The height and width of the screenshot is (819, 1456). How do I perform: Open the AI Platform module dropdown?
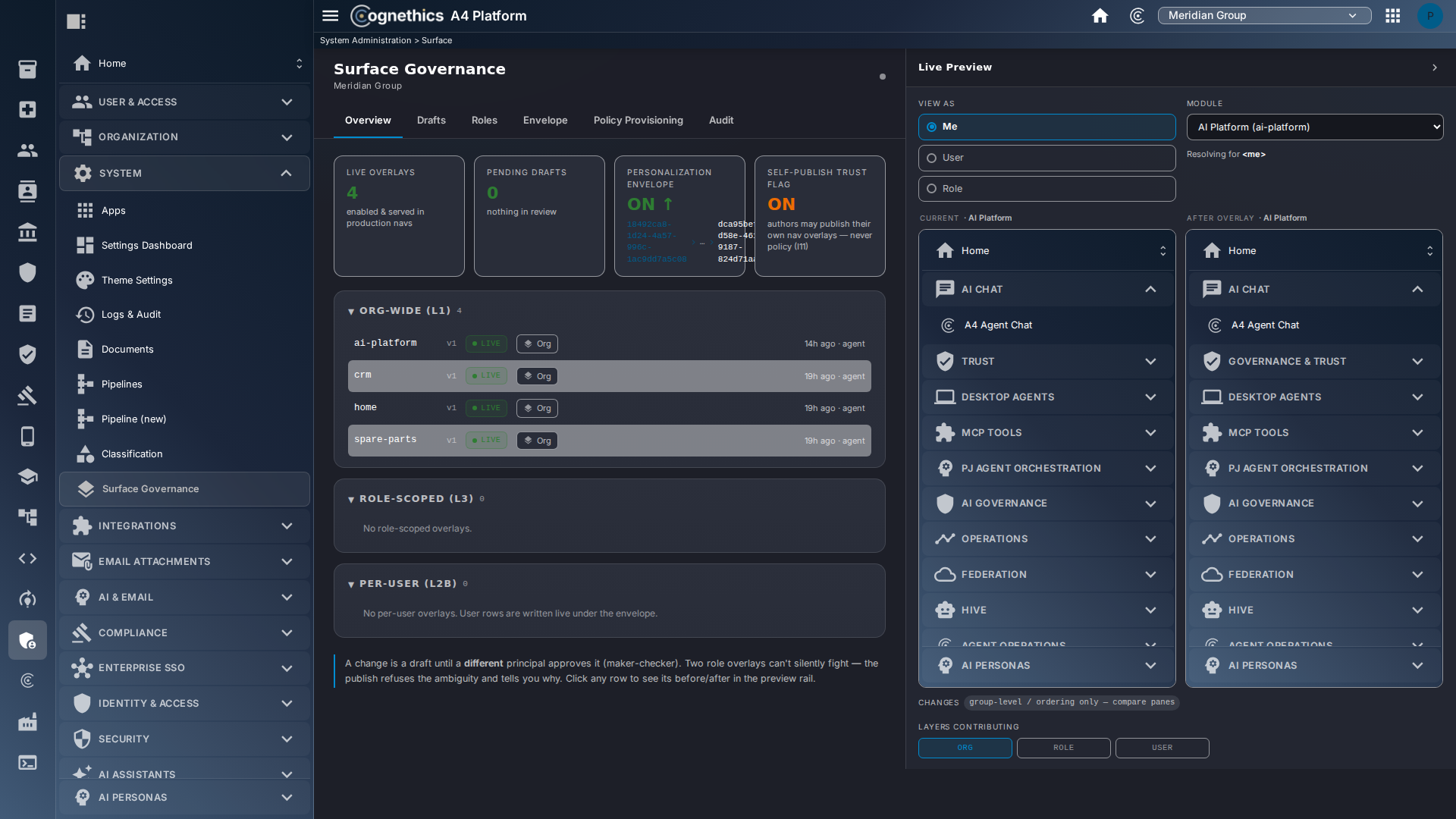(x=1314, y=127)
